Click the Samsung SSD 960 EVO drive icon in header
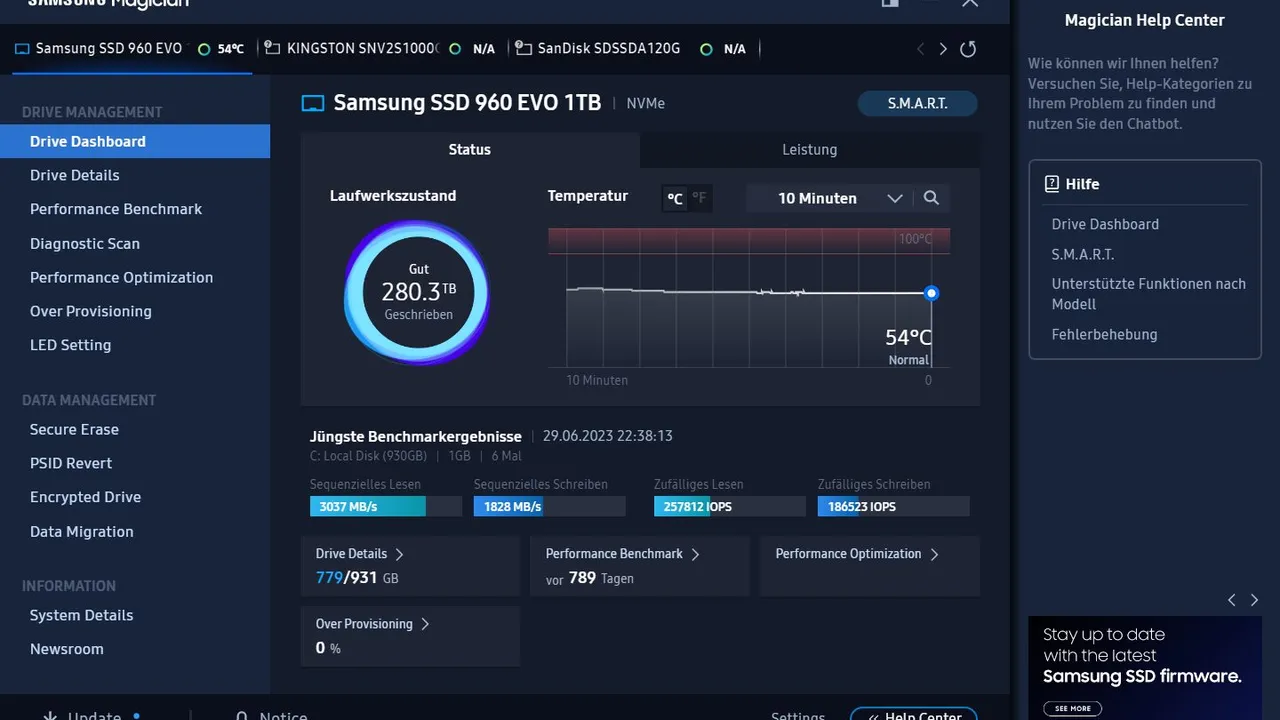Image resolution: width=1280 pixels, height=720 pixels. tap(313, 103)
